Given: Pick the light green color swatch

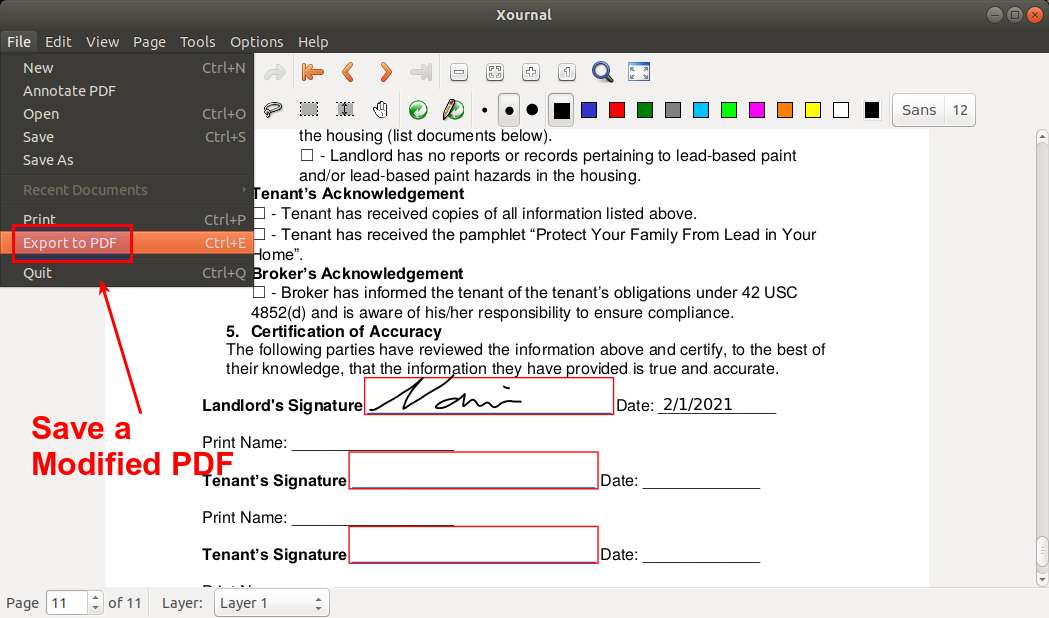Looking at the screenshot, I should 729,110.
